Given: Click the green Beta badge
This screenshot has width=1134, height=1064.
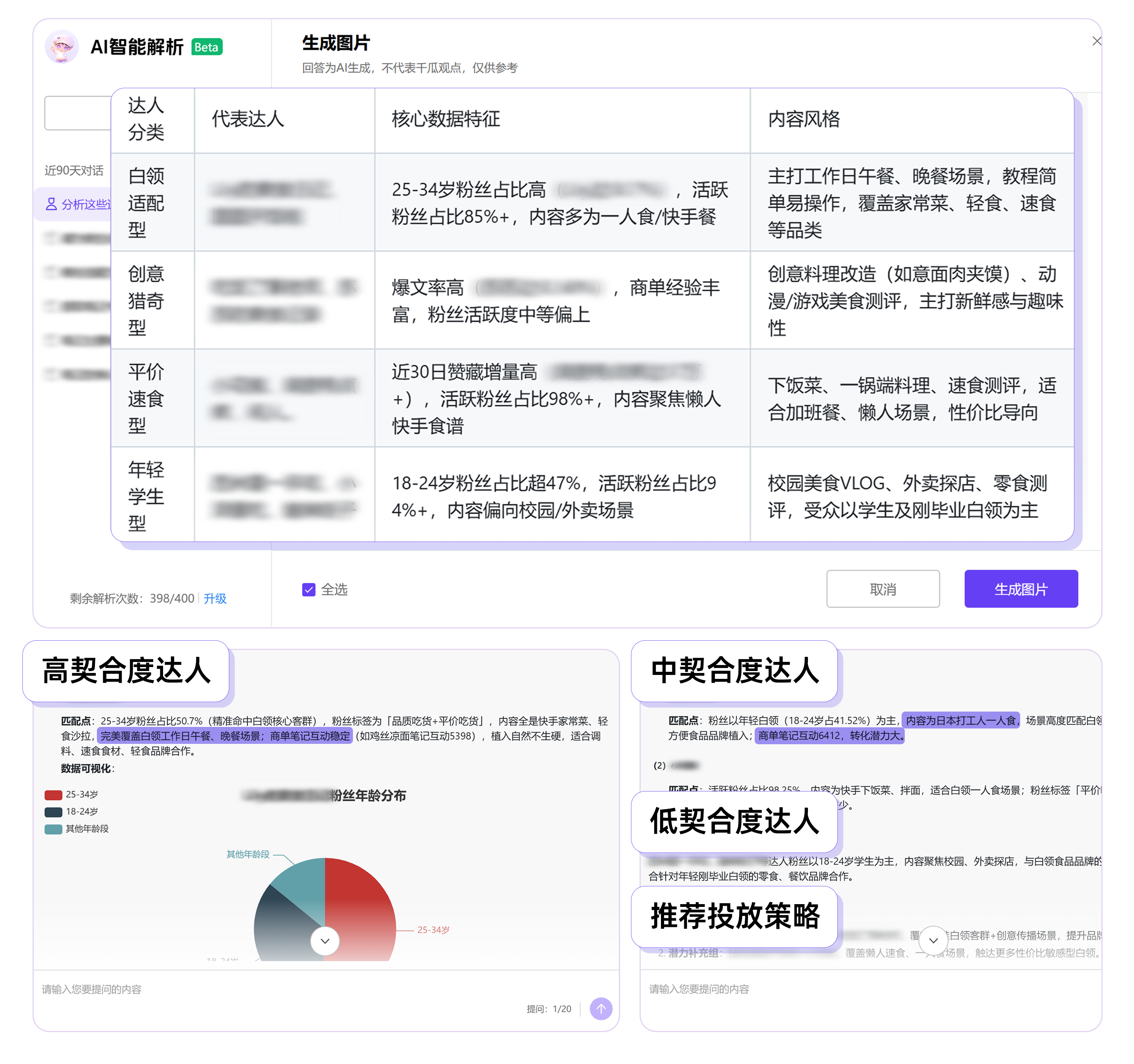Looking at the screenshot, I should pyautogui.click(x=206, y=47).
